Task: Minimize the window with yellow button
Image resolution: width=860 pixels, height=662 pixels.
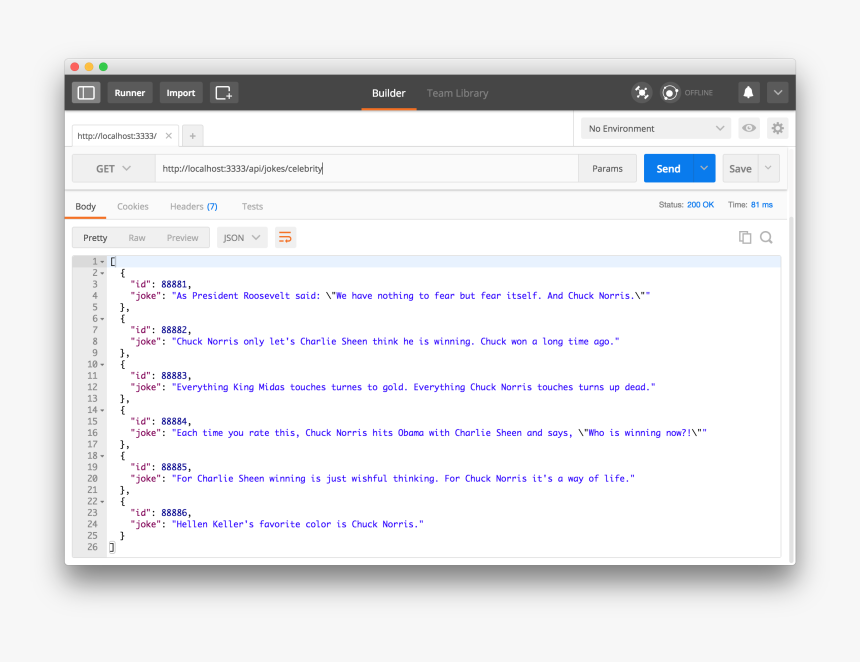Action: coord(89,67)
